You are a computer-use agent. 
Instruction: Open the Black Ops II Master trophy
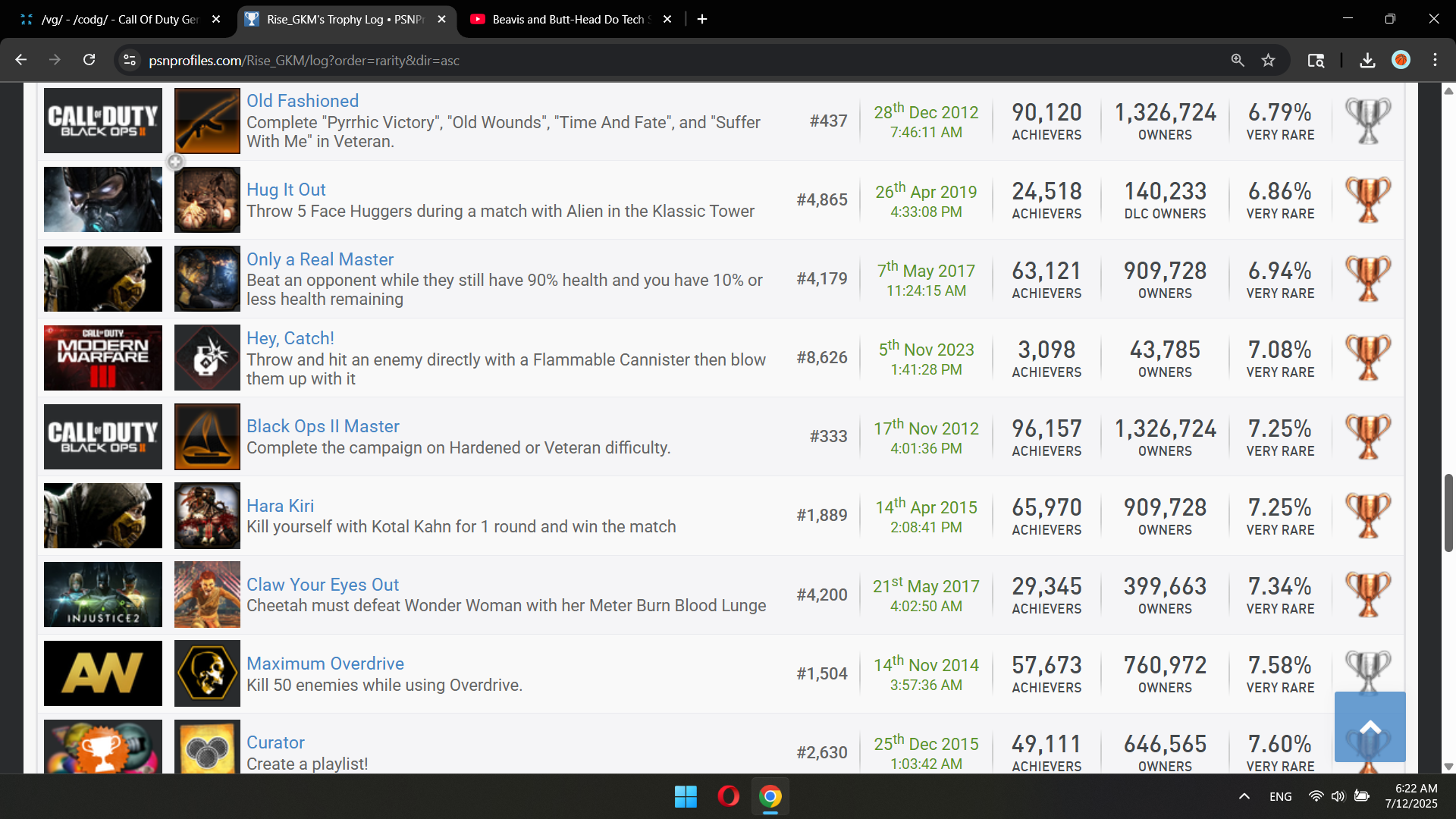click(x=322, y=426)
